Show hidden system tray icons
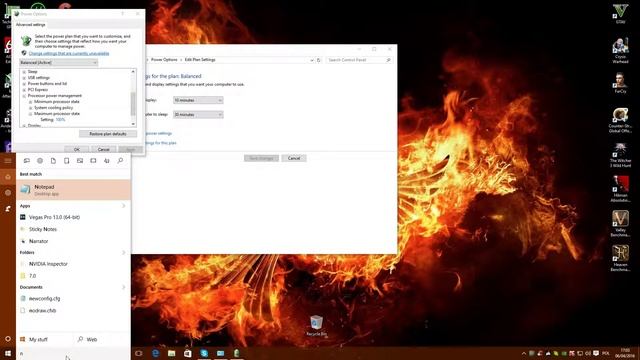The image size is (640, 360). coord(524,353)
